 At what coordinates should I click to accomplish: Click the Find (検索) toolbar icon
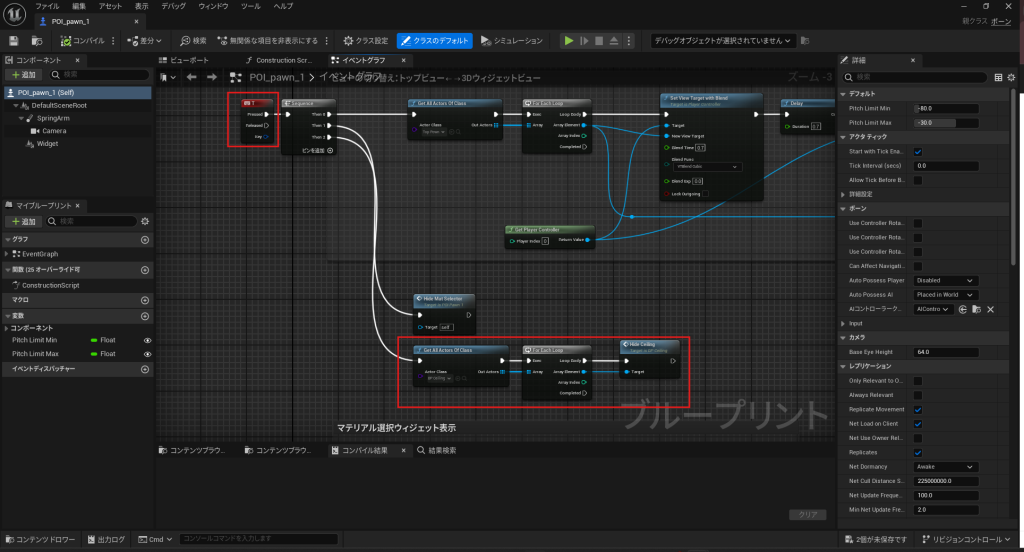(193, 41)
